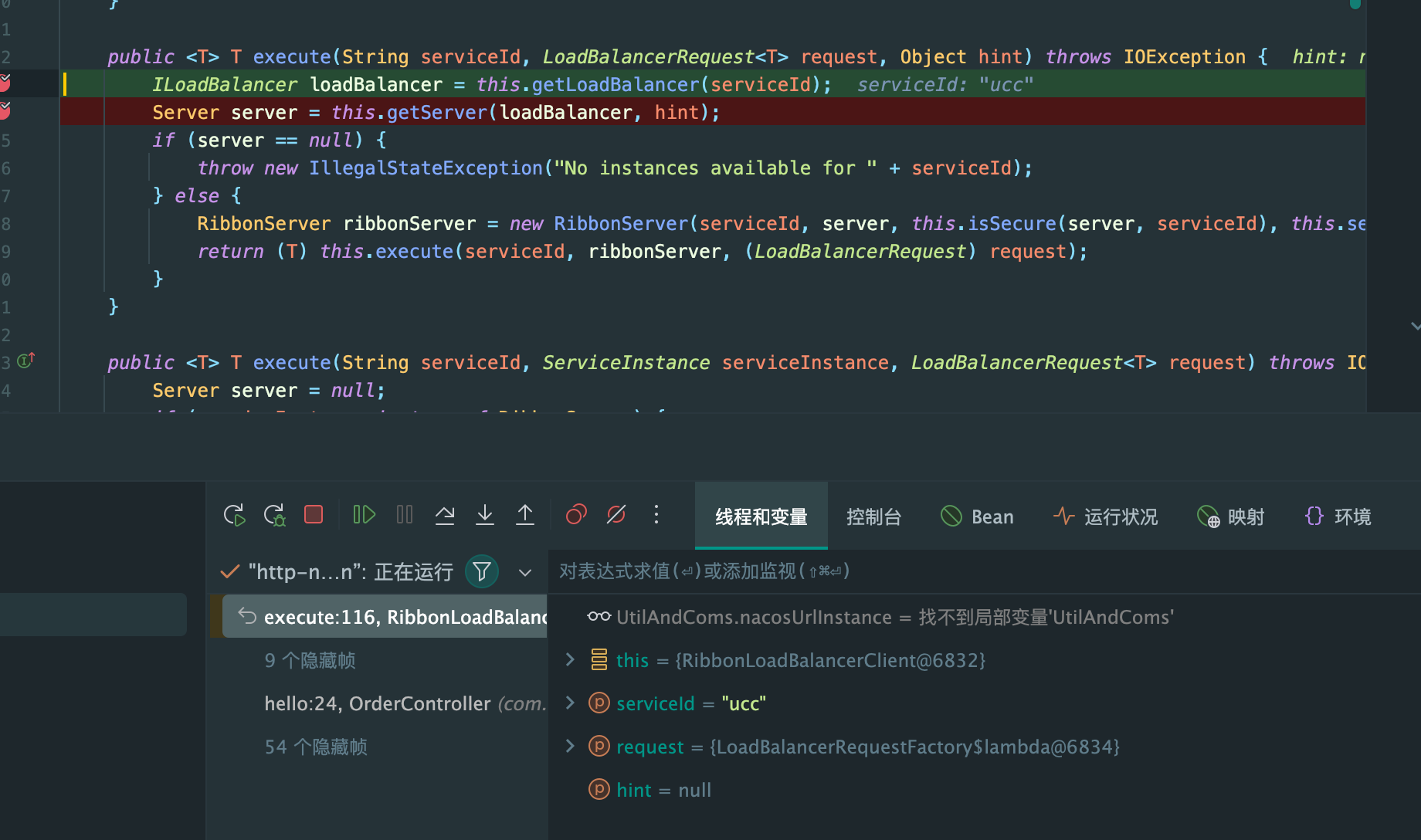Click the Step Out icon
The image size is (1421, 840).
coord(525,514)
